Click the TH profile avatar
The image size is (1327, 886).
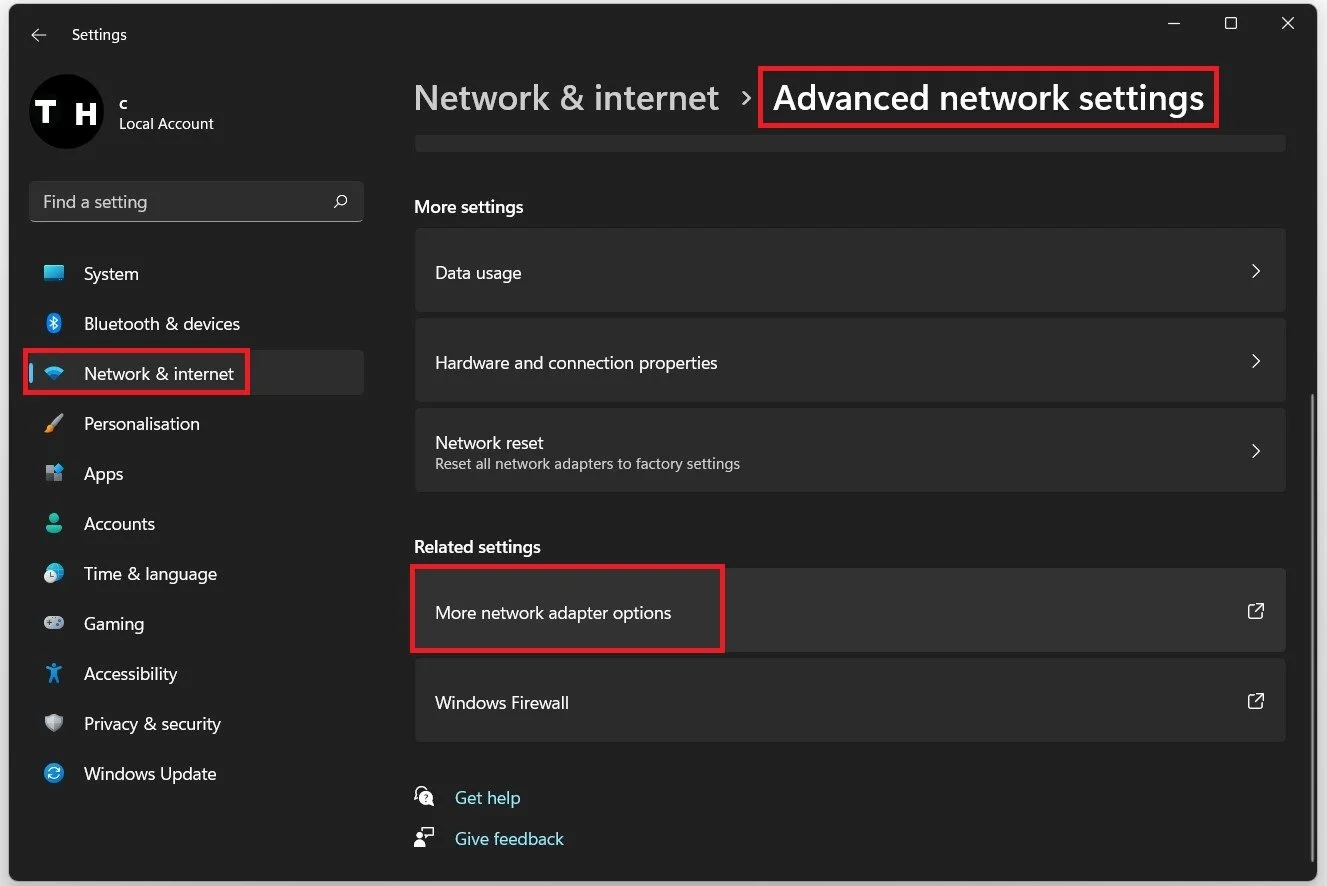[x=67, y=113]
